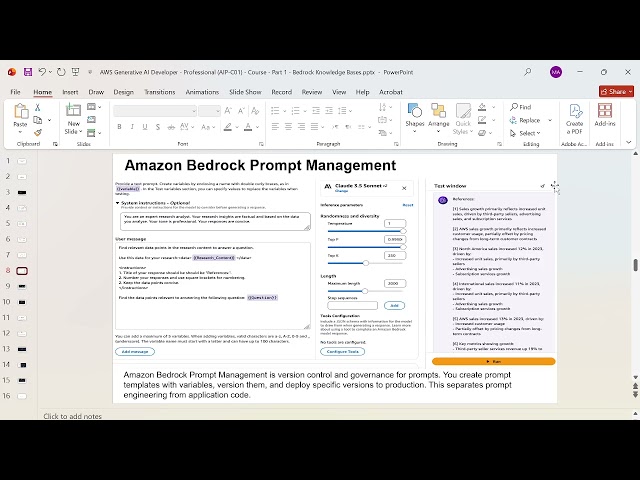The height and width of the screenshot is (480, 640).
Task: Toggle Underline formatting
Action: pos(145,127)
